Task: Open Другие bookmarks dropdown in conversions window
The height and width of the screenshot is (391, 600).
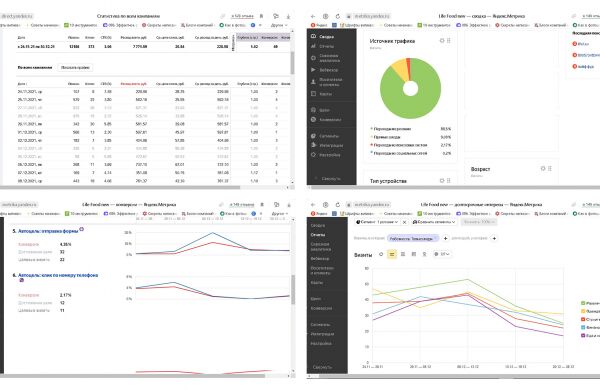Action: pos(280,213)
